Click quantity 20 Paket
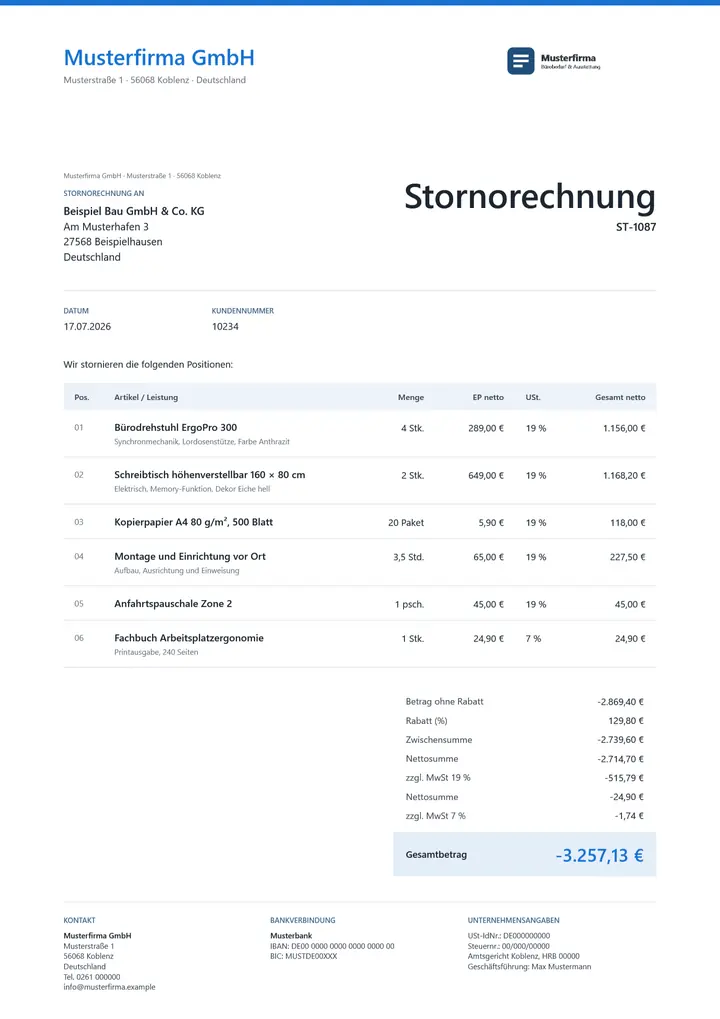The width and height of the screenshot is (720, 1019). (x=406, y=522)
